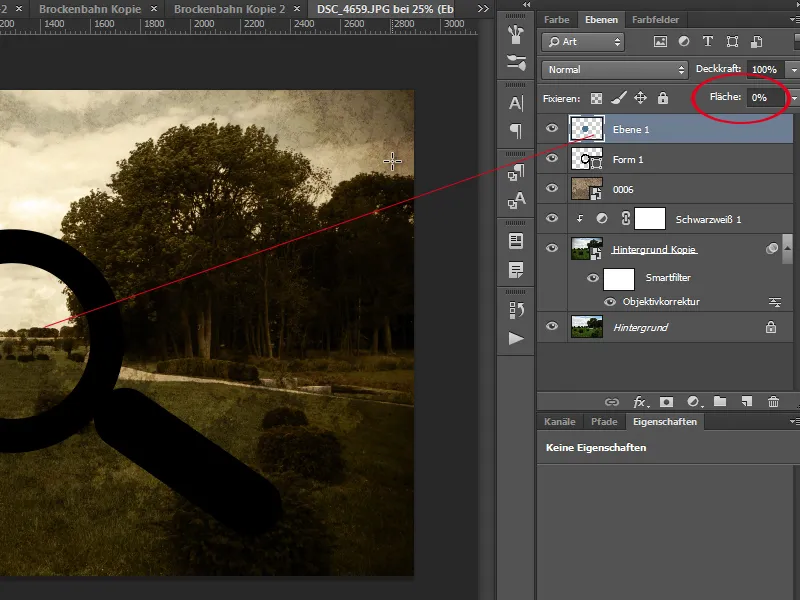Delete layer with trash icon
800x600 pixels.
point(773,402)
